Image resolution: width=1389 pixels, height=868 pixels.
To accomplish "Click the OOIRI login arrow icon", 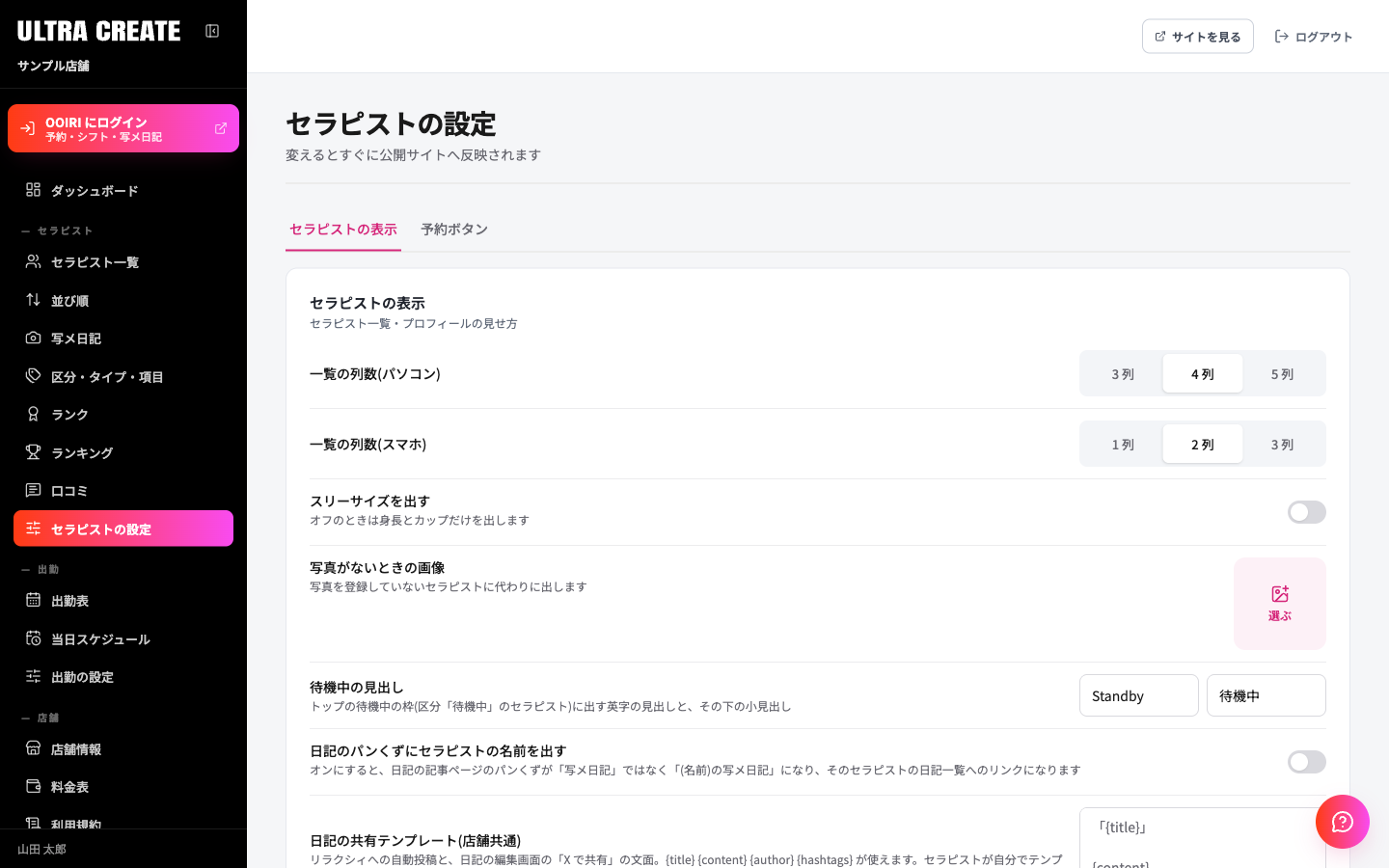I will pos(27,128).
